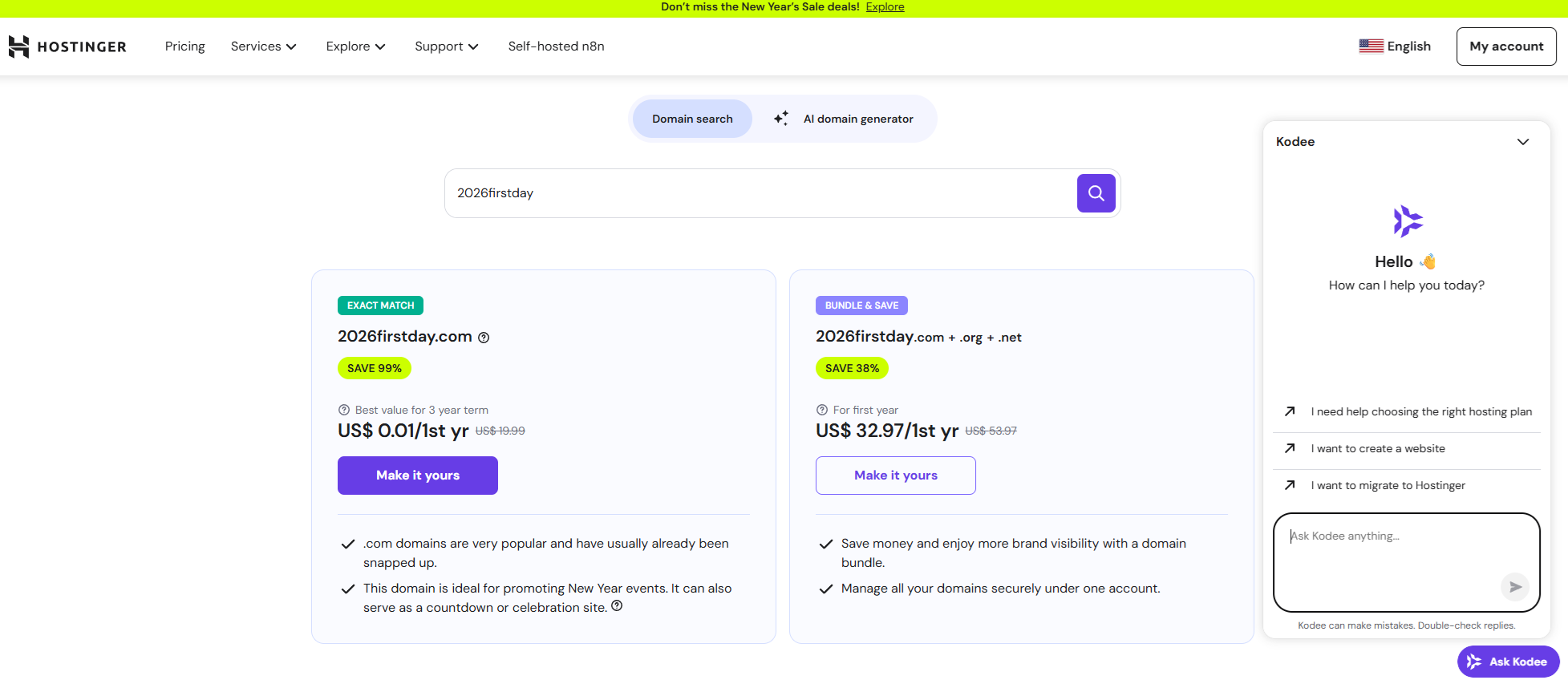Click the help icon beside Best value for 3 year term
1568x680 pixels.
344,410
